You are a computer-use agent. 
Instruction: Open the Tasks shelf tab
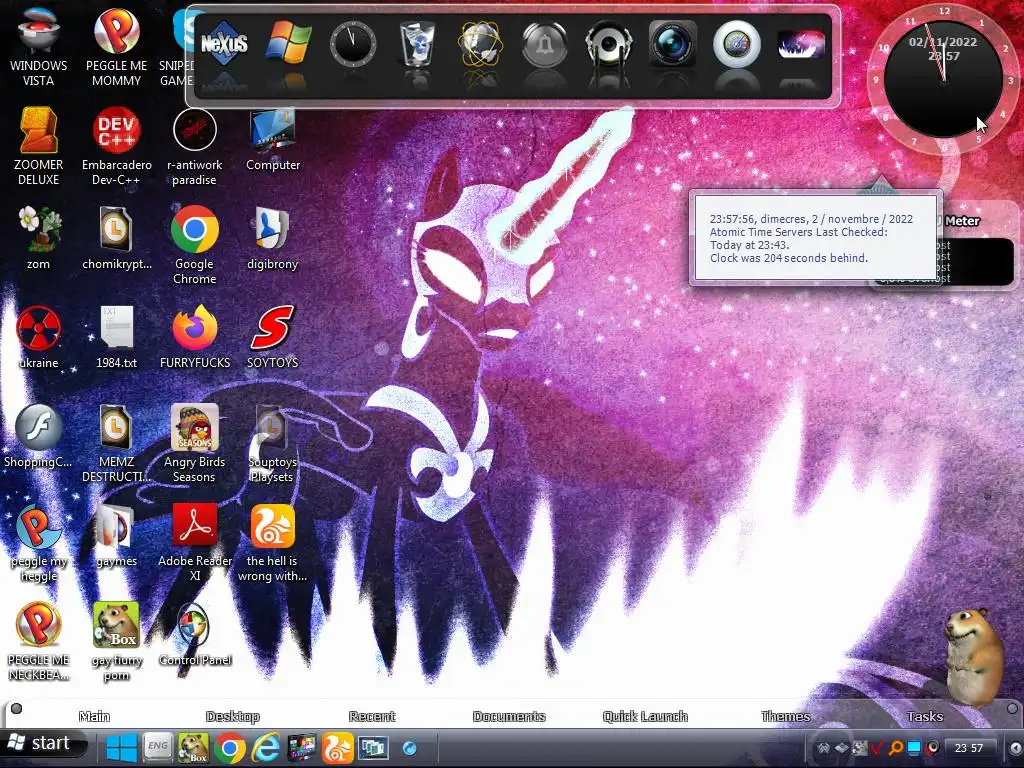pos(925,716)
